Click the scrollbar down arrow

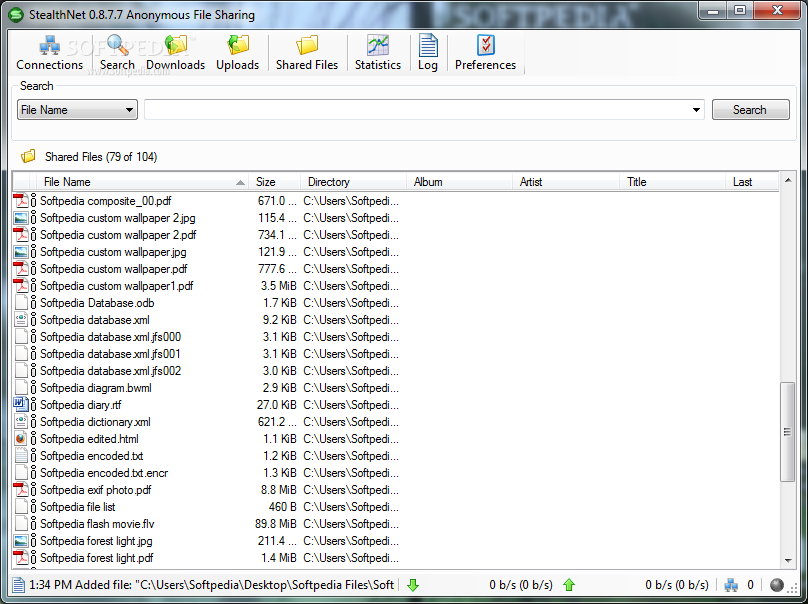[x=788, y=560]
